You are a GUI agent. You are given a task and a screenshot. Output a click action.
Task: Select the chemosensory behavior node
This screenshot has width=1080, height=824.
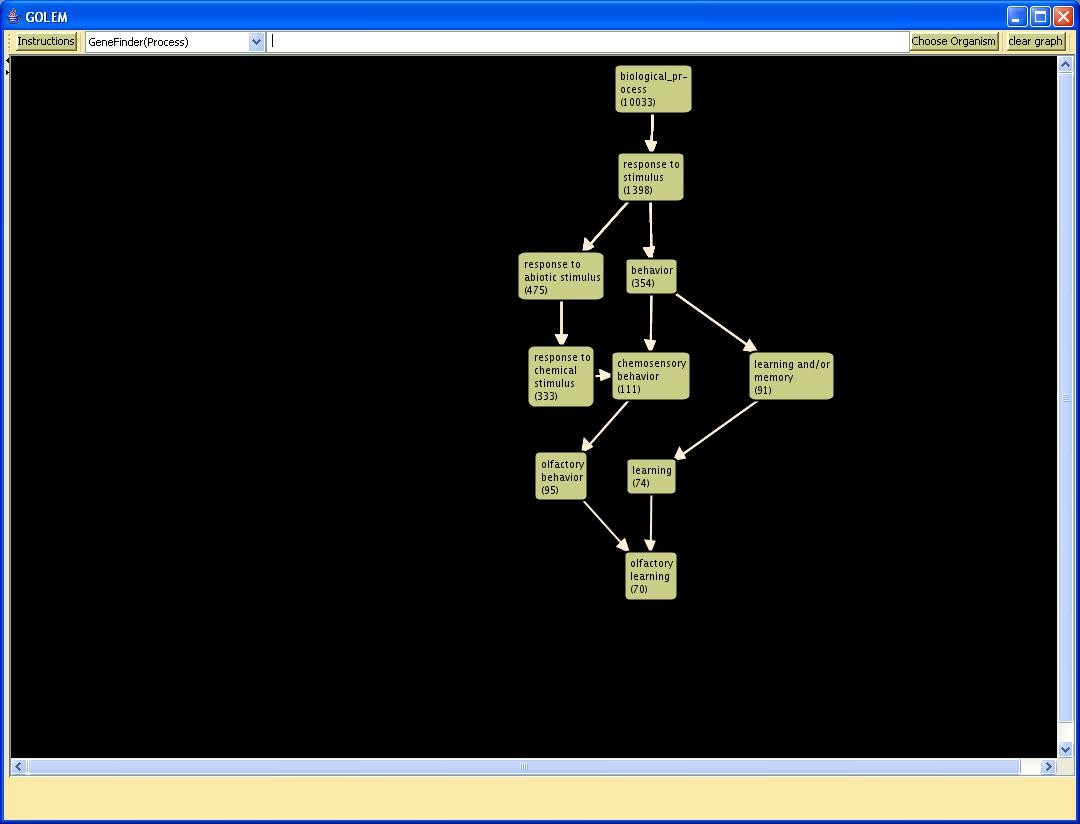click(x=651, y=376)
